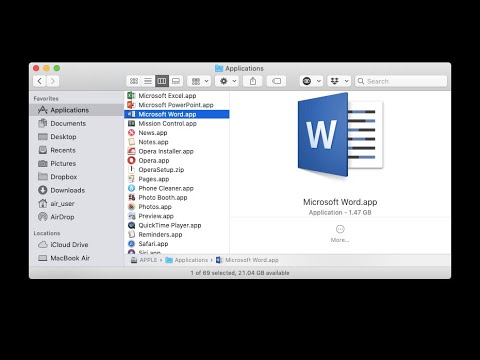Click the Search field

click(x=401, y=81)
